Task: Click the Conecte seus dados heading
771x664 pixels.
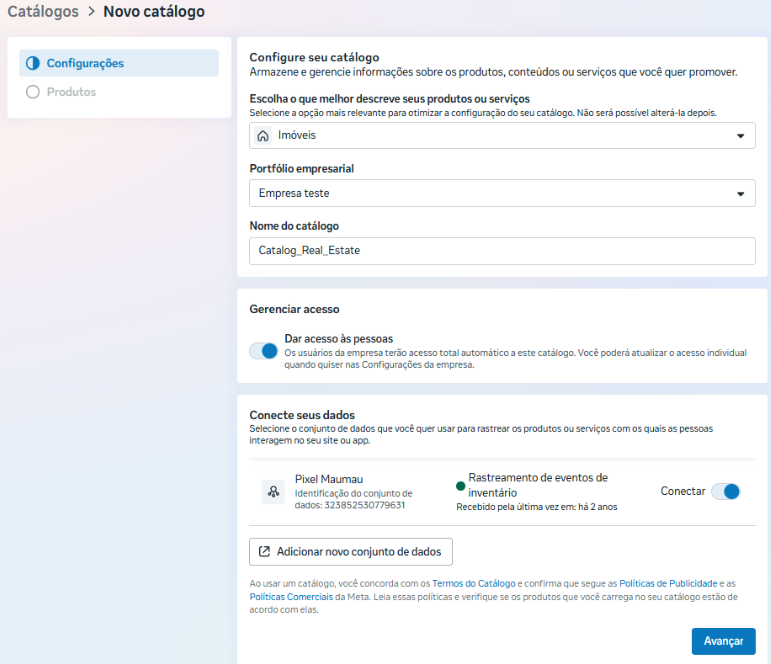Action: [x=302, y=415]
